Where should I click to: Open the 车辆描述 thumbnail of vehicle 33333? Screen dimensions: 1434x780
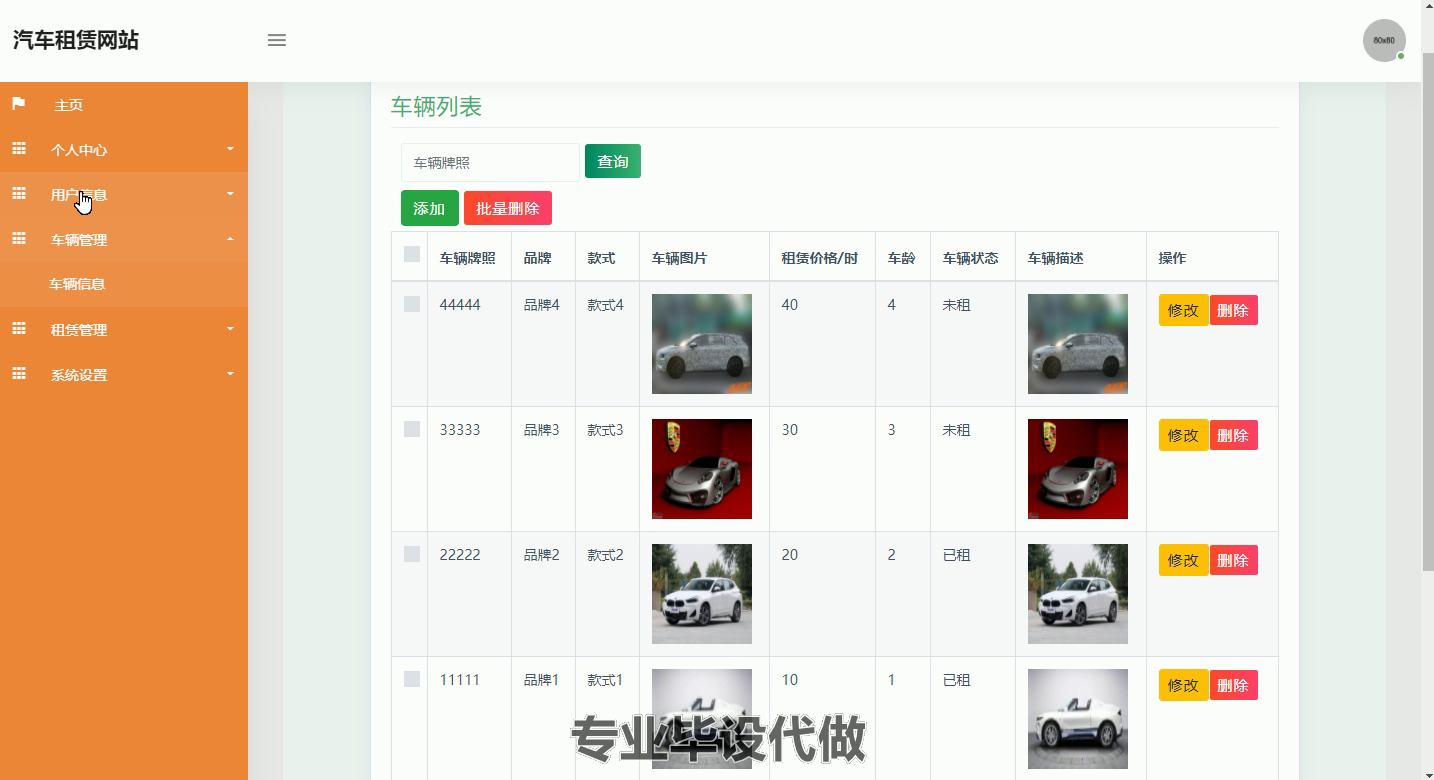click(1078, 469)
